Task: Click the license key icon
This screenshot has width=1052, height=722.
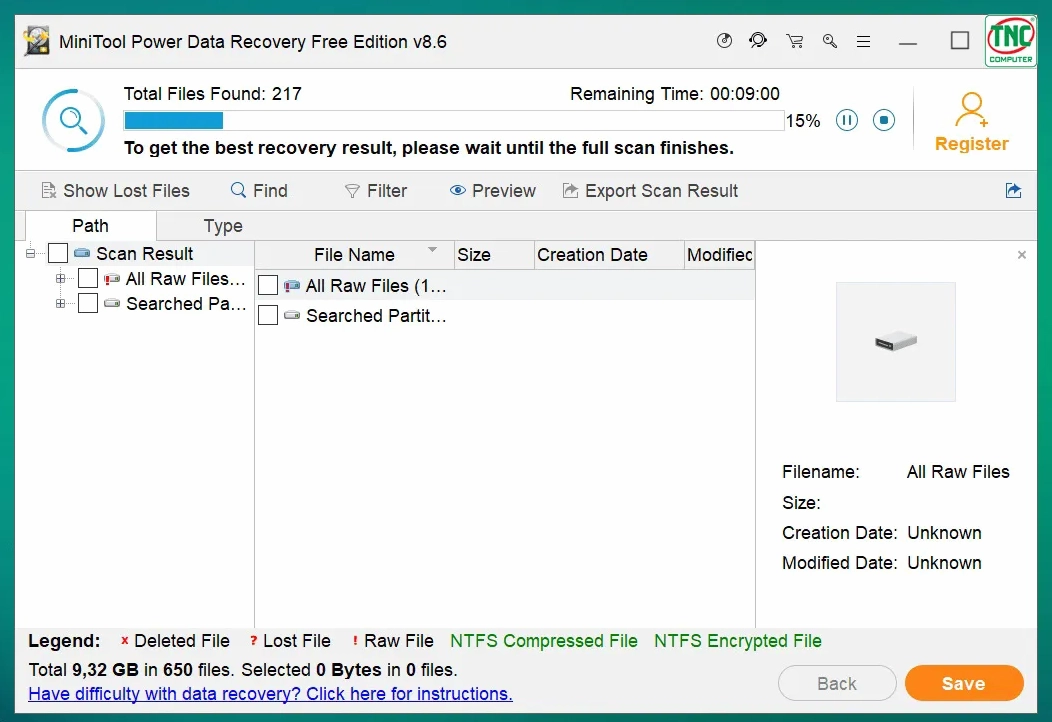Action: coord(830,41)
